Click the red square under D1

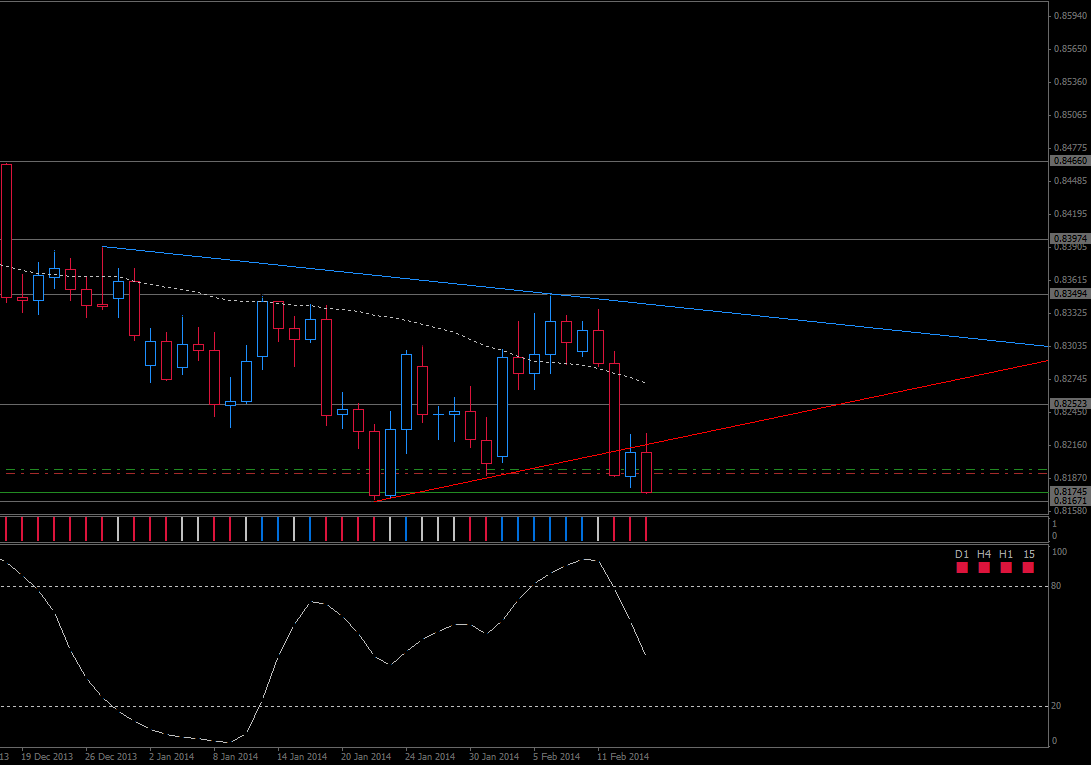(962, 568)
